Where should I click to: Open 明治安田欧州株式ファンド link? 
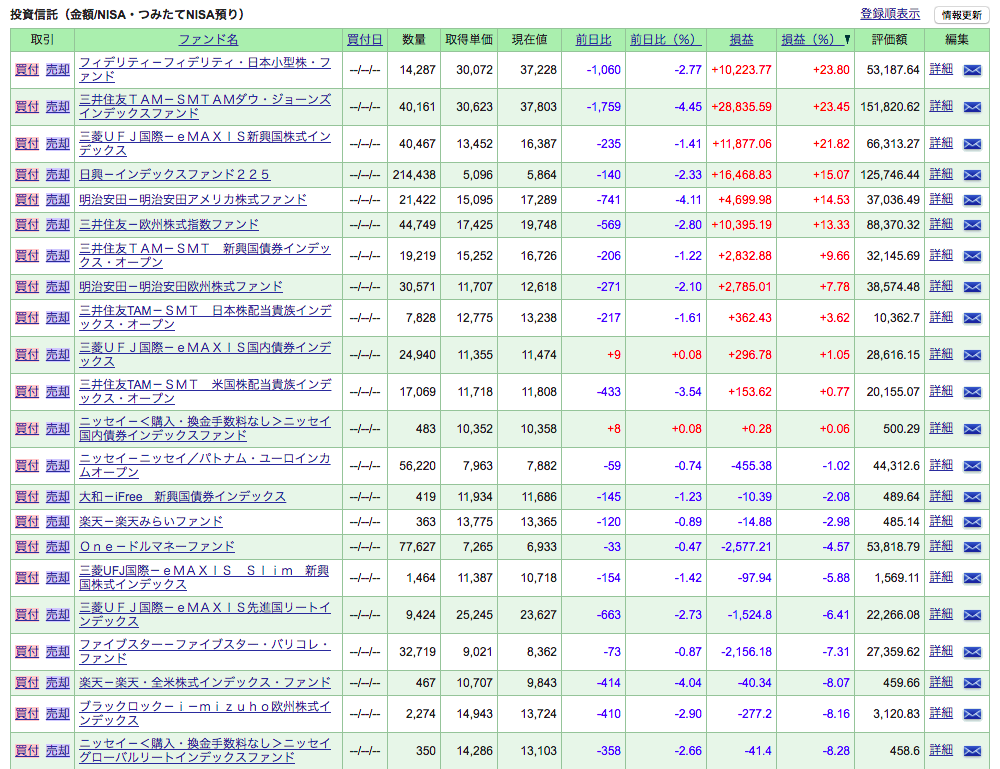[x=181, y=286]
